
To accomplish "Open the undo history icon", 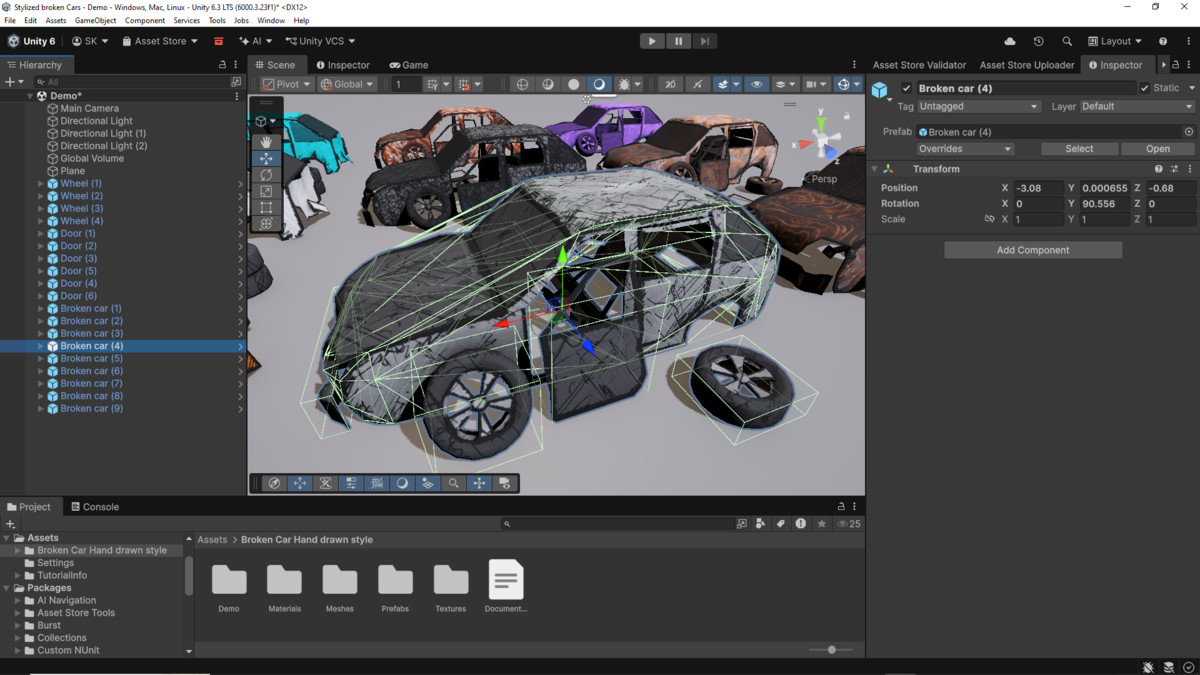I will click(1038, 41).
